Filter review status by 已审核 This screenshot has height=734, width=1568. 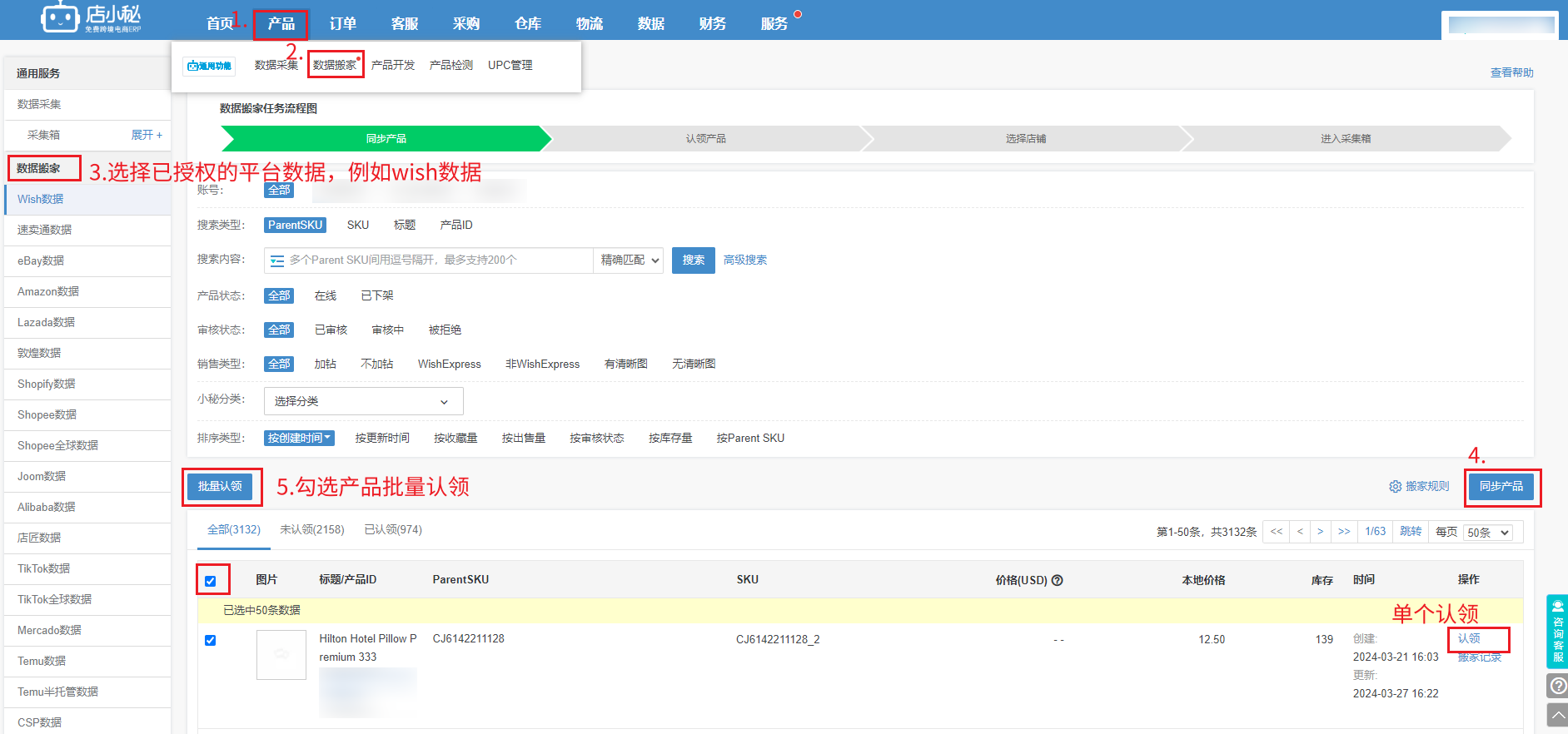331,330
